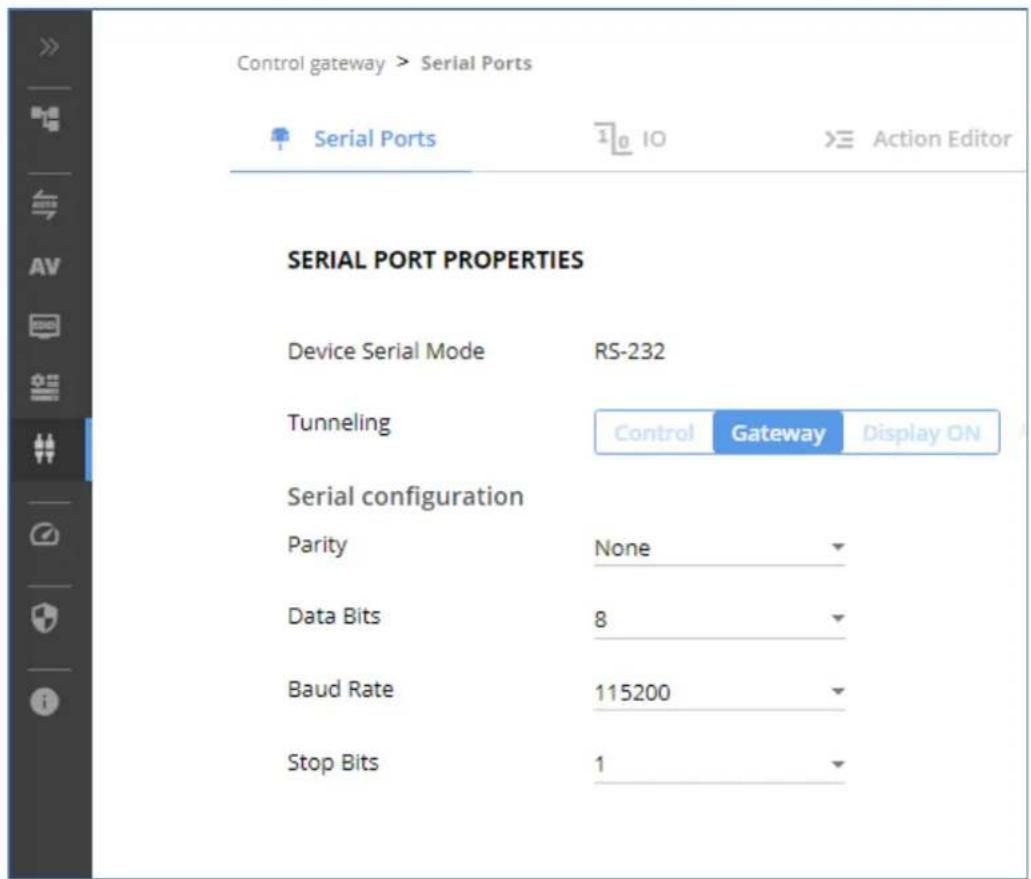Open the security shield icon in the sidebar

coord(45,618)
